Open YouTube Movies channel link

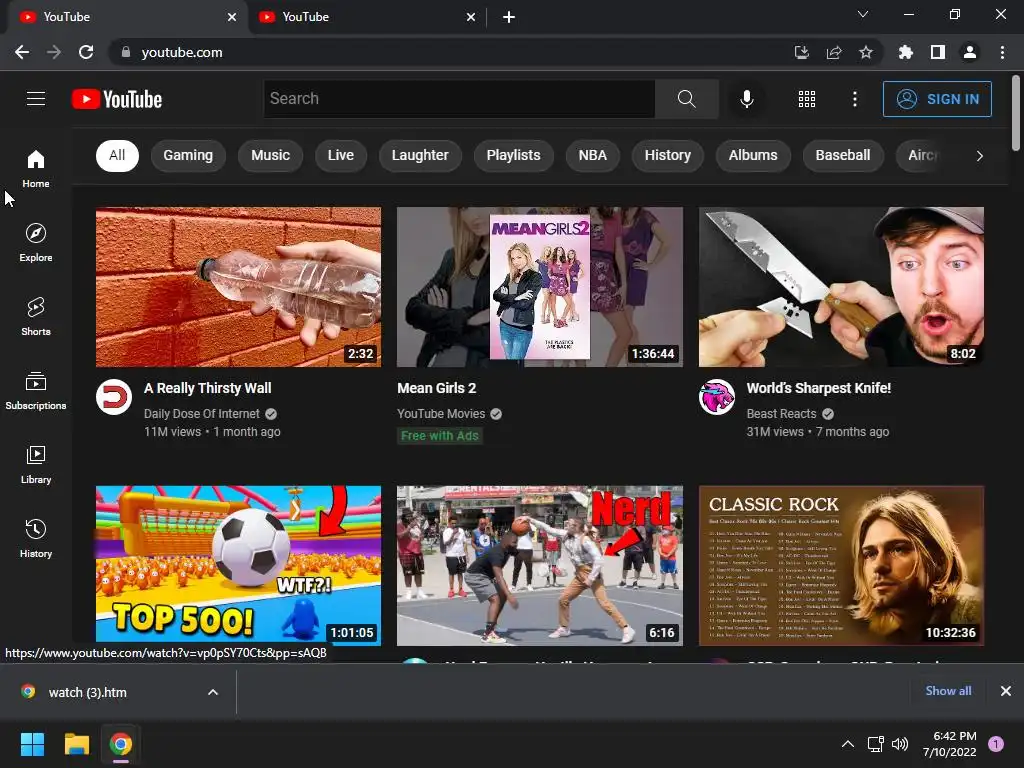click(x=441, y=414)
